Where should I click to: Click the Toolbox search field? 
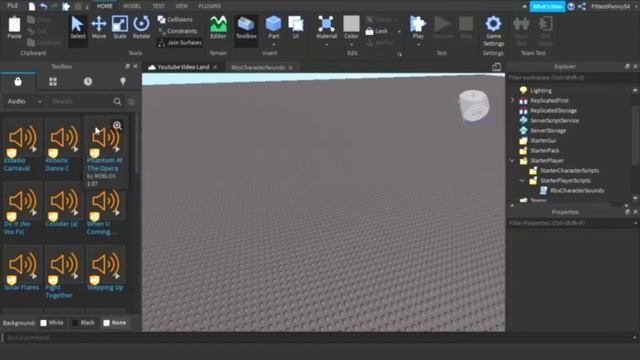pyautogui.click(x=80, y=101)
